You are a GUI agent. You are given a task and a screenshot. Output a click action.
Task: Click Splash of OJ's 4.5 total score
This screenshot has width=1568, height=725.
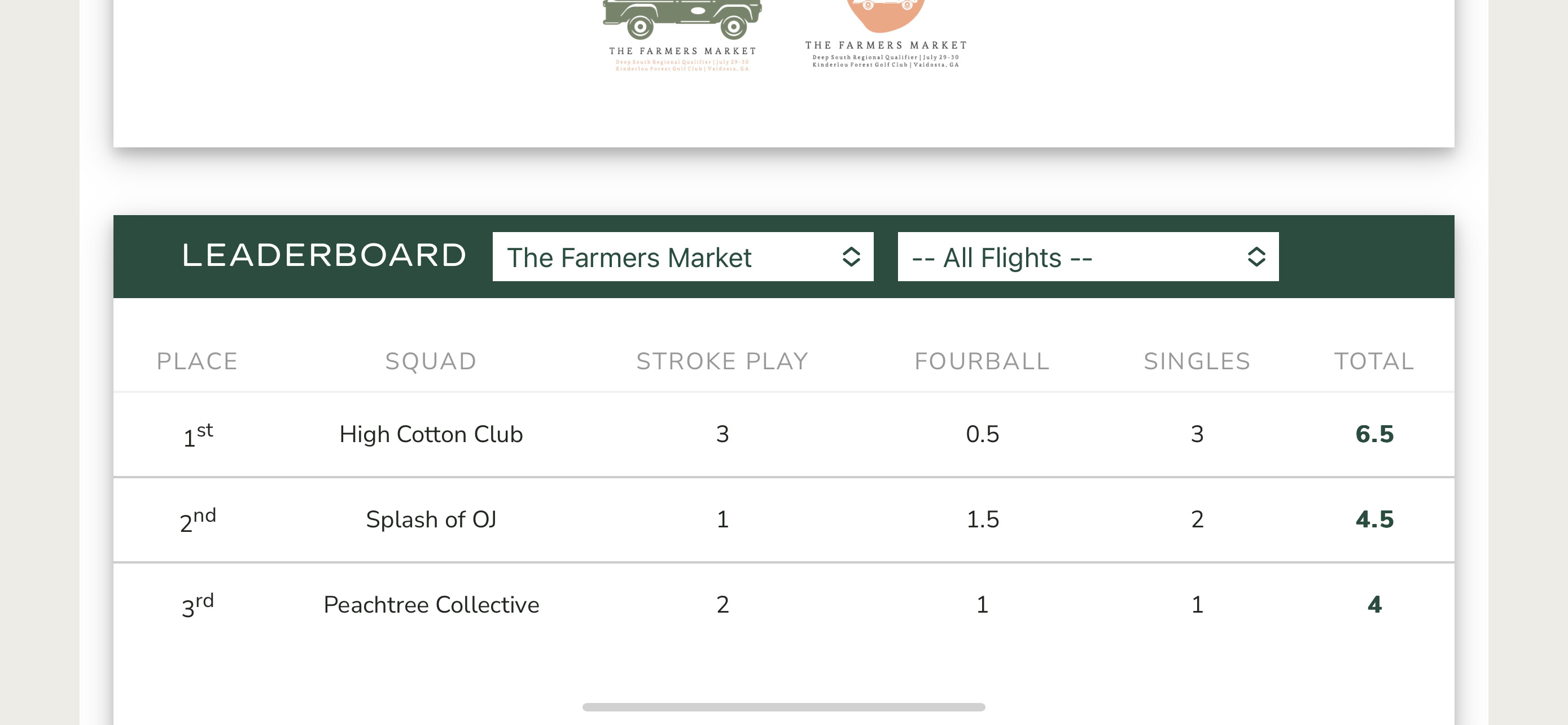(x=1374, y=520)
